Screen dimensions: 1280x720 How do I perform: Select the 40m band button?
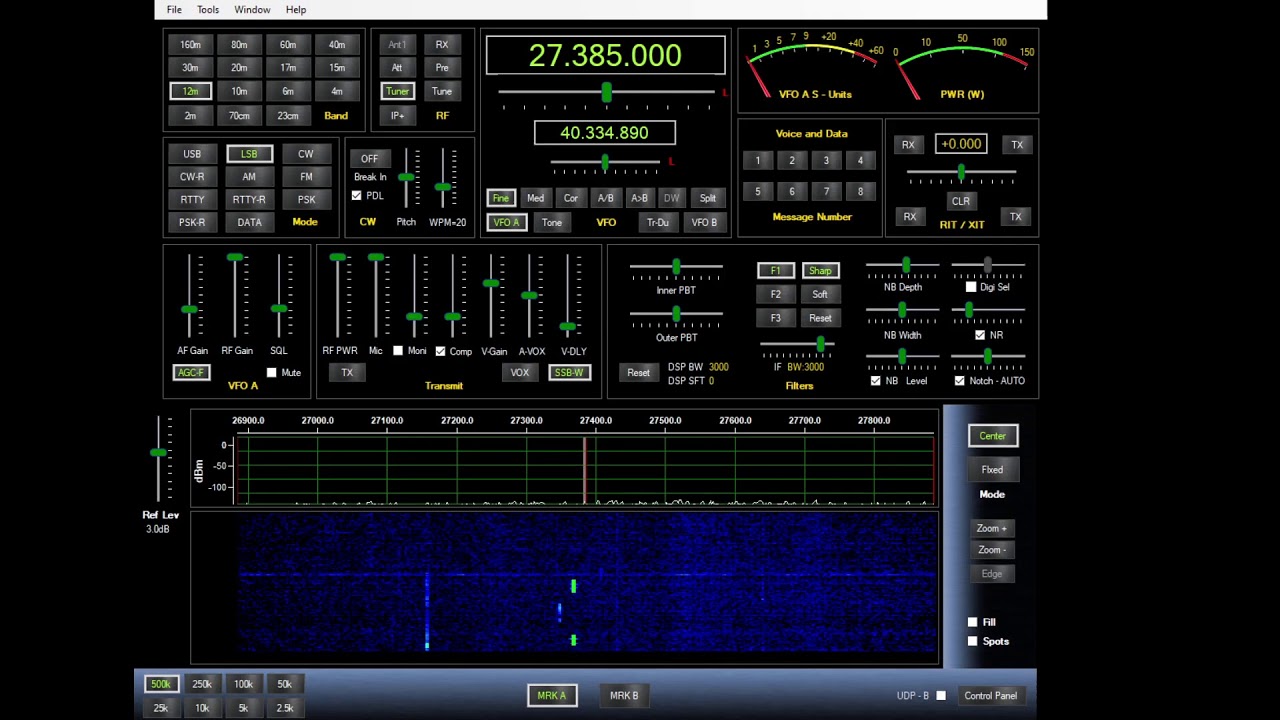pos(337,45)
